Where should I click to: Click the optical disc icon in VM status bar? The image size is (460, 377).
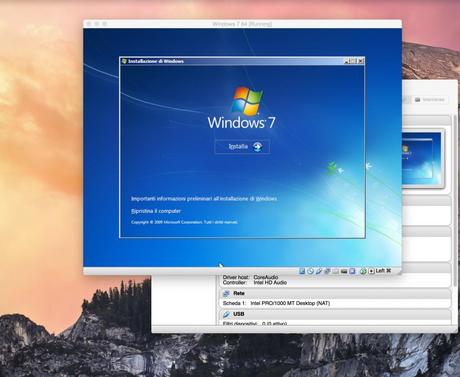click(310, 271)
